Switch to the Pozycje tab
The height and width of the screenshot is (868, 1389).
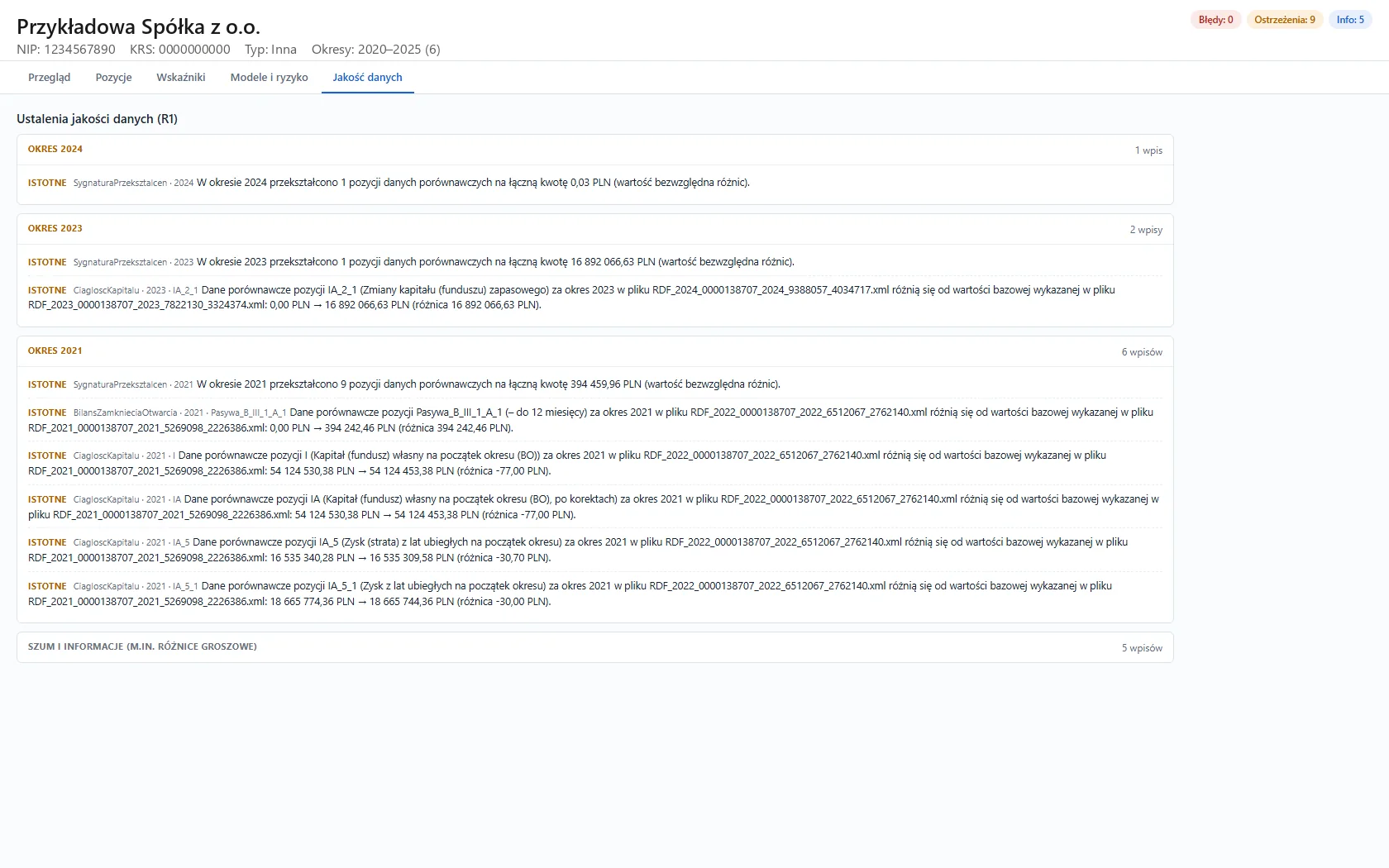click(113, 77)
